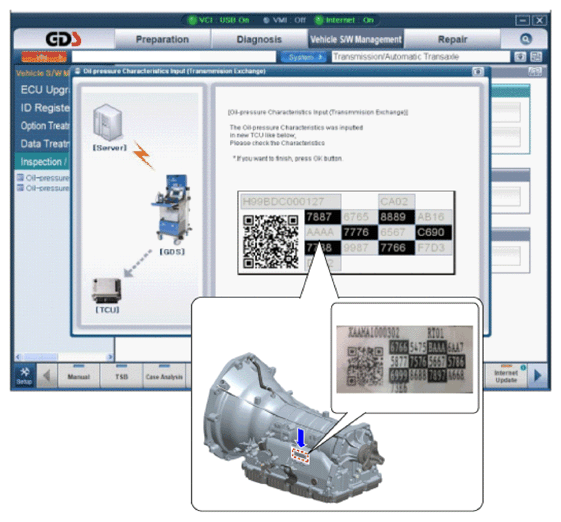Click the sidebar horizontal scrollbar

(64, 357)
